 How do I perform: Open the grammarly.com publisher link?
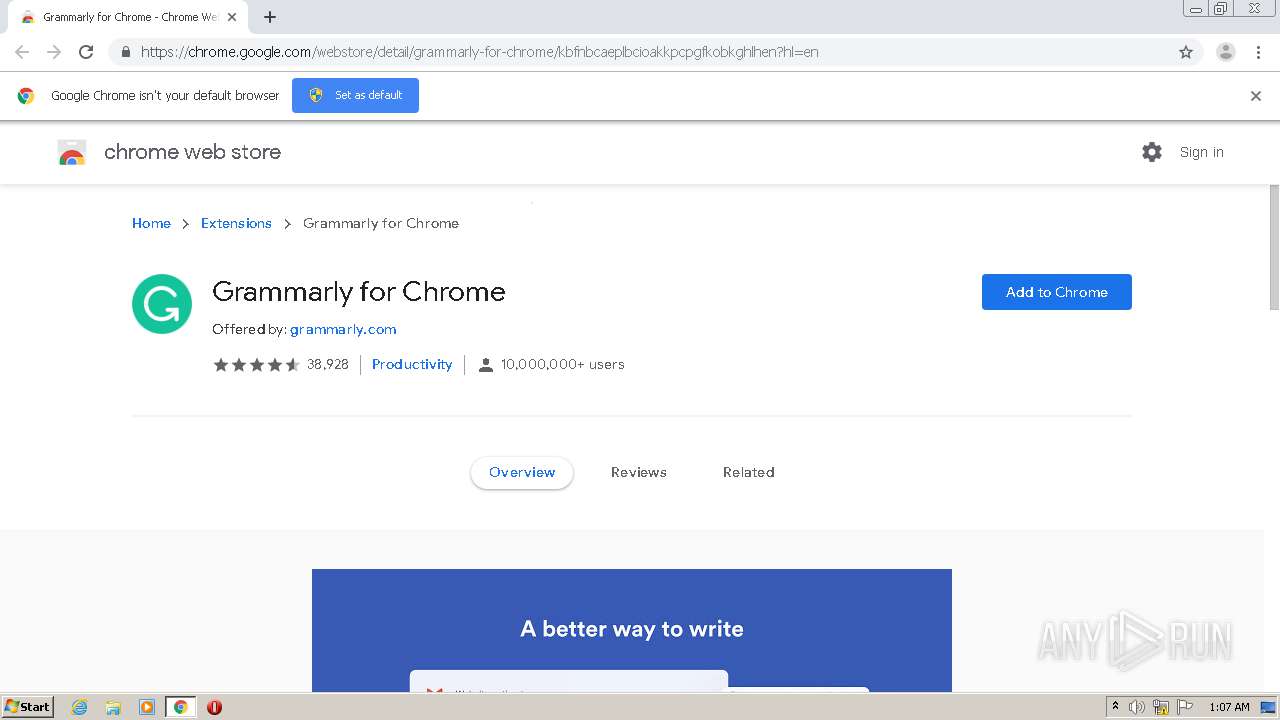(343, 329)
